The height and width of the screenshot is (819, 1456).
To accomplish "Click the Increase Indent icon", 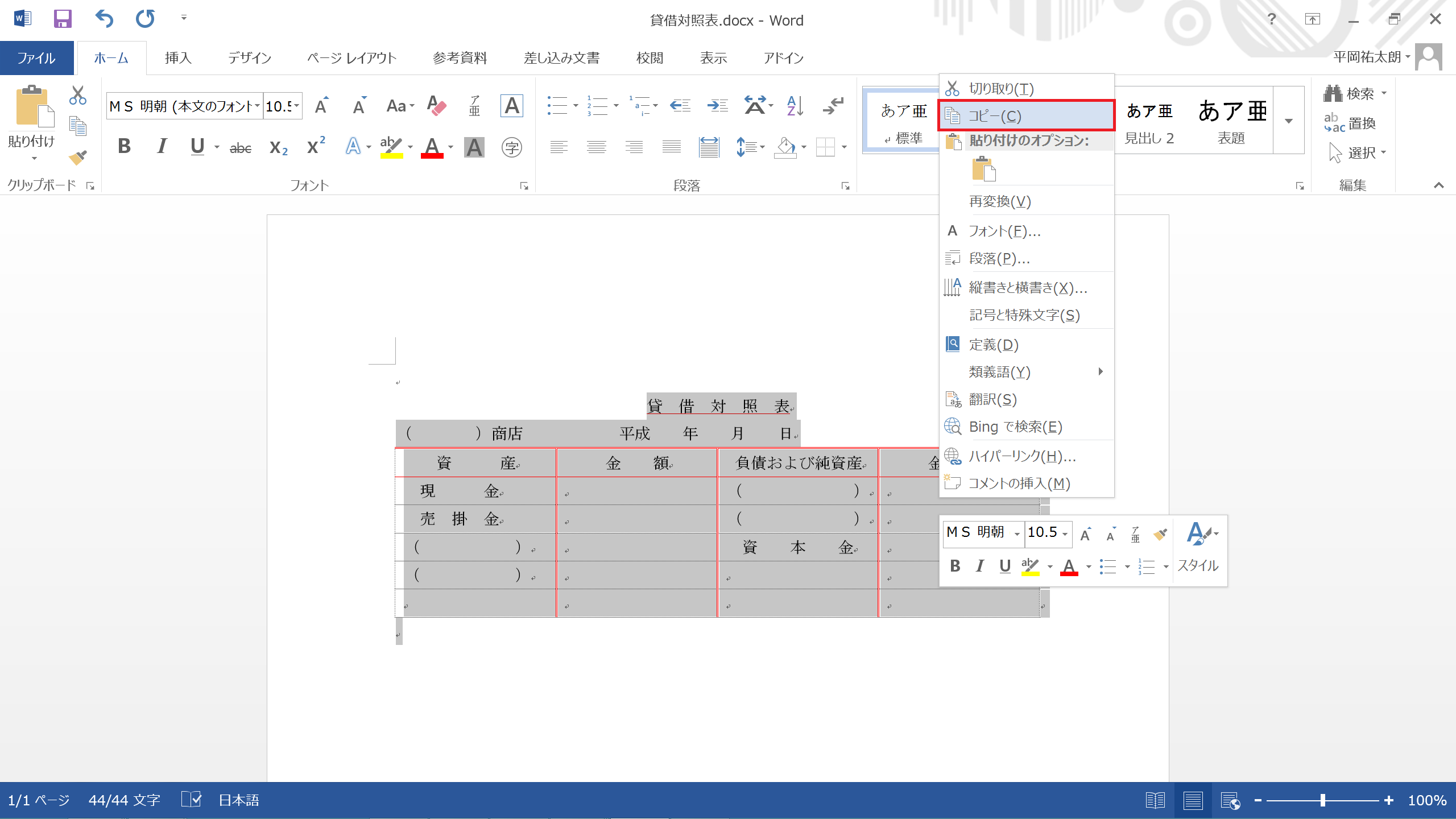I will [x=717, y=106].
